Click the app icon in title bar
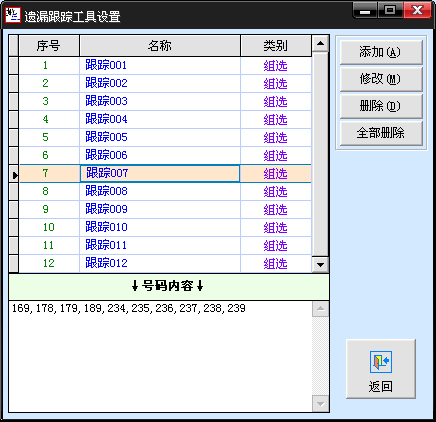436x422 pixels. (x=13, y=15)
